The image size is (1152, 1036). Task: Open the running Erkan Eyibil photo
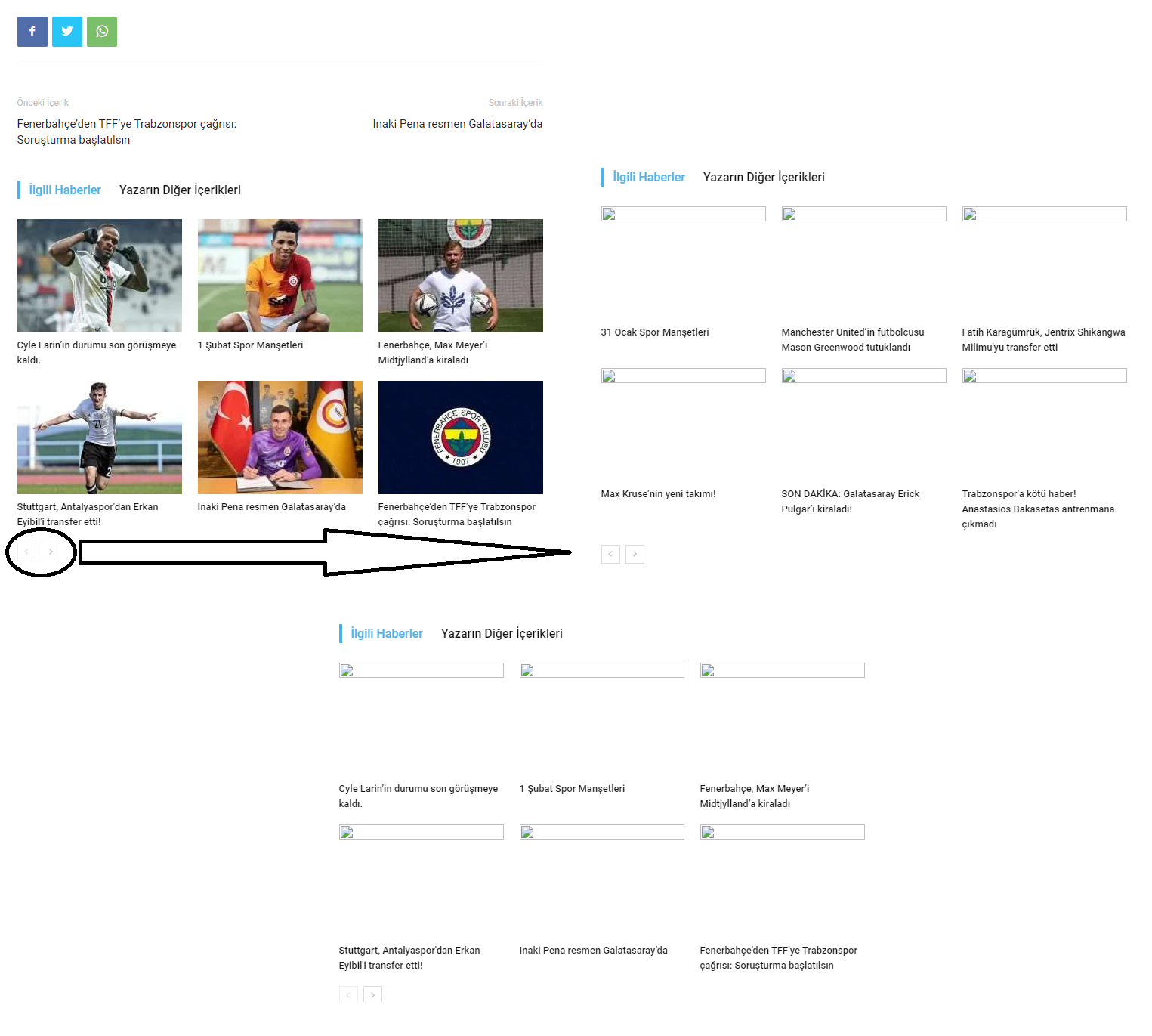pos(100,438)
